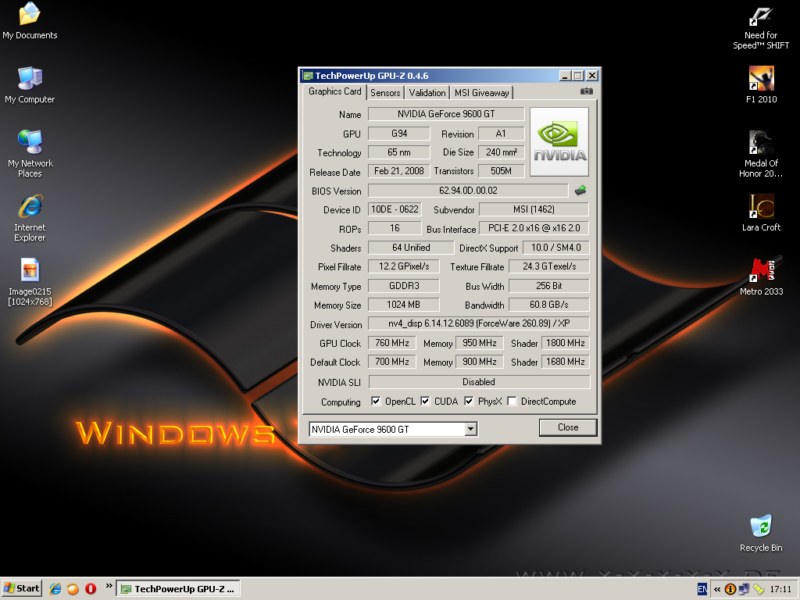Click the BIOS save chip icon
The width and height of the screenshot is (800, 600).
(580, 190)
